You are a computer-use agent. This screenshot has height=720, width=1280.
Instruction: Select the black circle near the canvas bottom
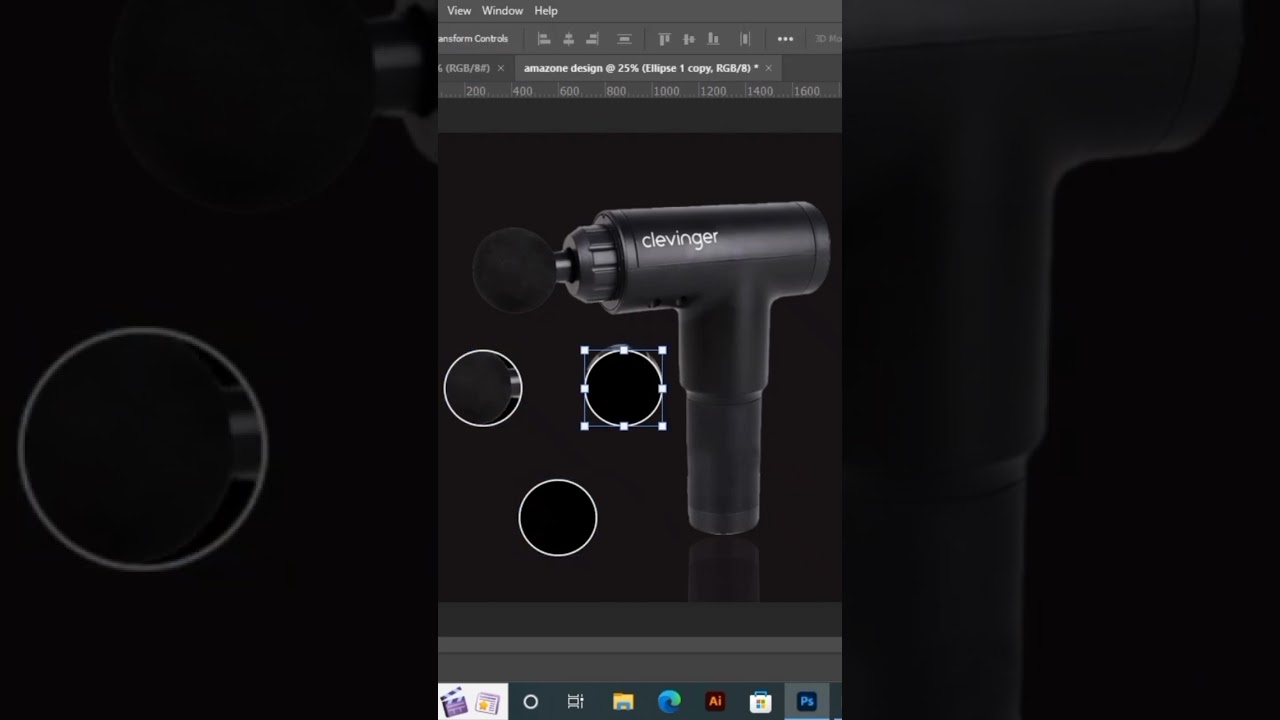point(558,518)
